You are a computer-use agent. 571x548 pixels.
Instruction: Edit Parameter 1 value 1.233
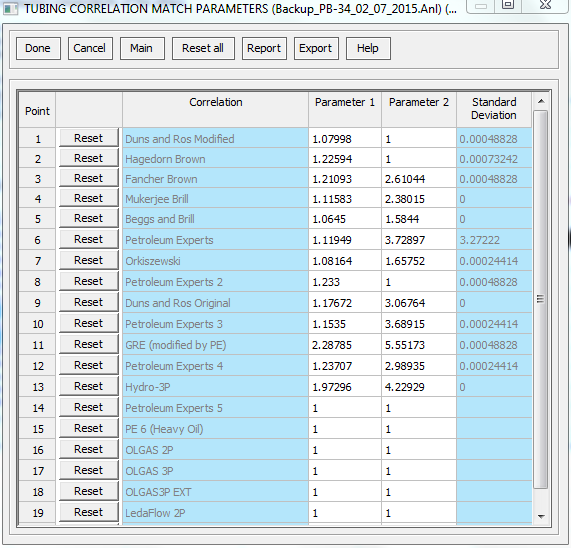tap(345, 281)
